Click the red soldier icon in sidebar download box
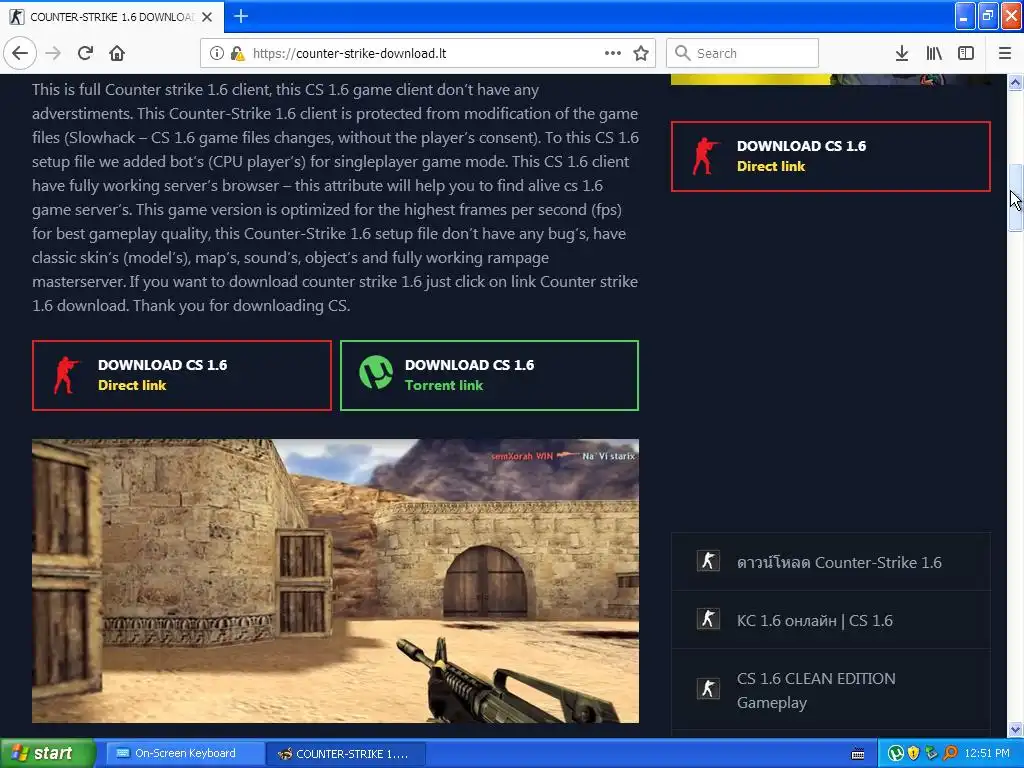Screen dimensions: 1024x768 (x=705, y=156)
